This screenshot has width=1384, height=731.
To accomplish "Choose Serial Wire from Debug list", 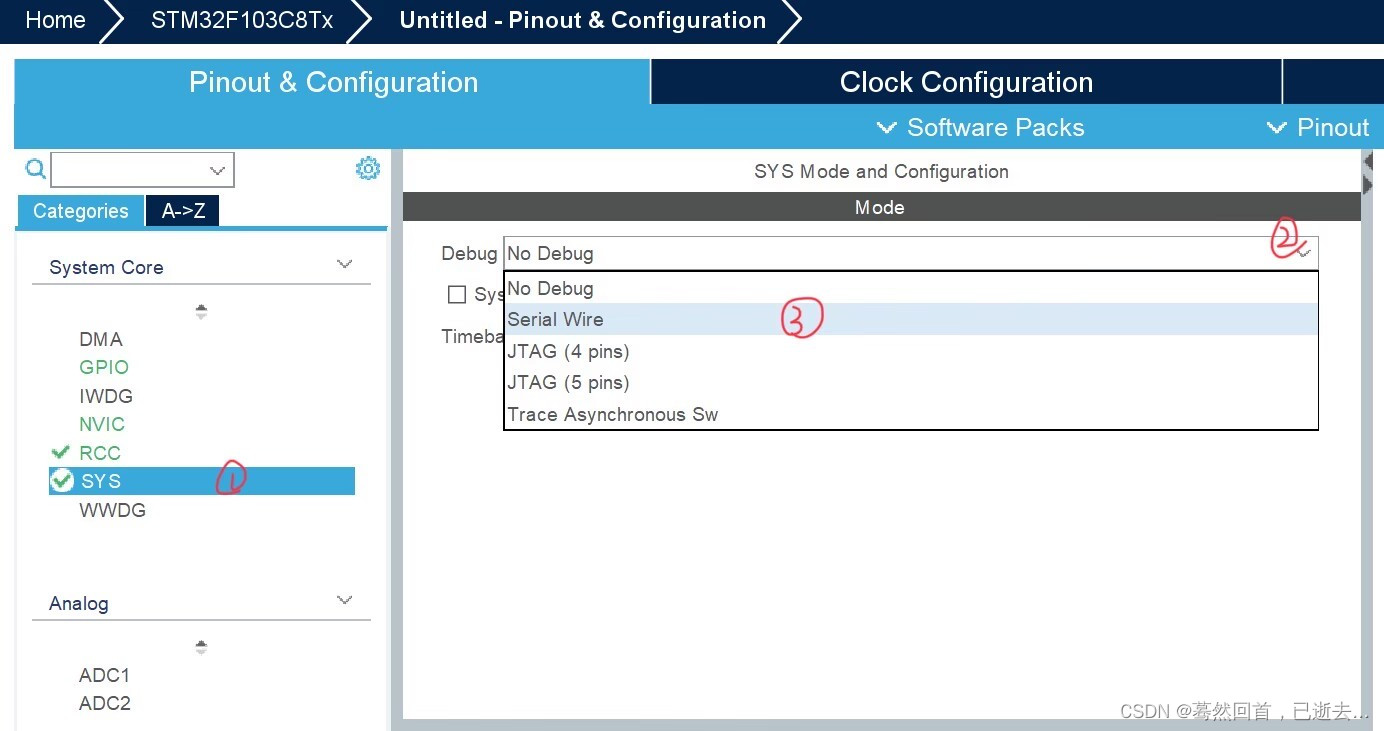I will tap(911, 319).
